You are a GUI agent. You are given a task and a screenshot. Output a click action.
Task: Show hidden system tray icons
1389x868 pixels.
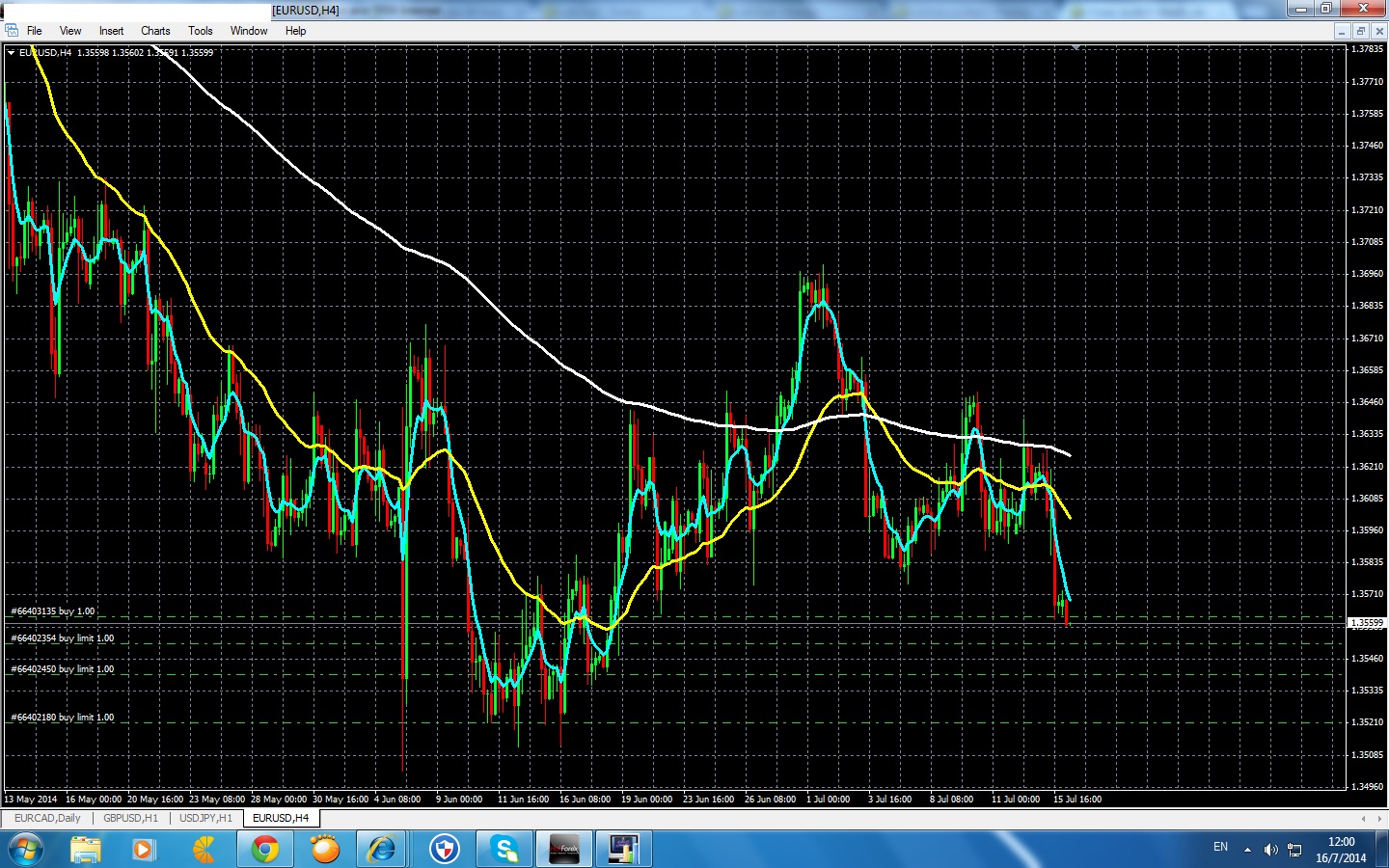[1247, 850]
